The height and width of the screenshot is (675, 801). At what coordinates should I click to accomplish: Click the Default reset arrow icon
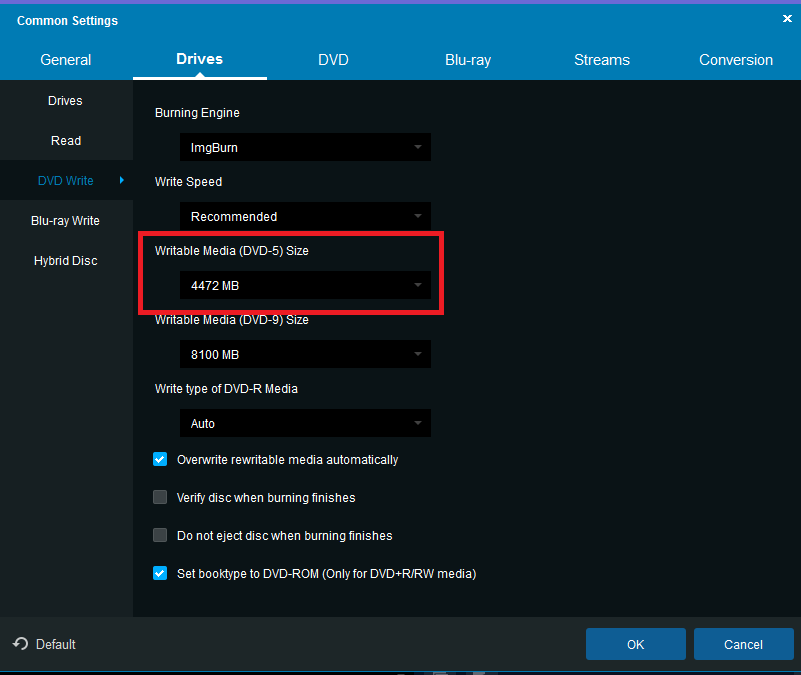(20, 644)
